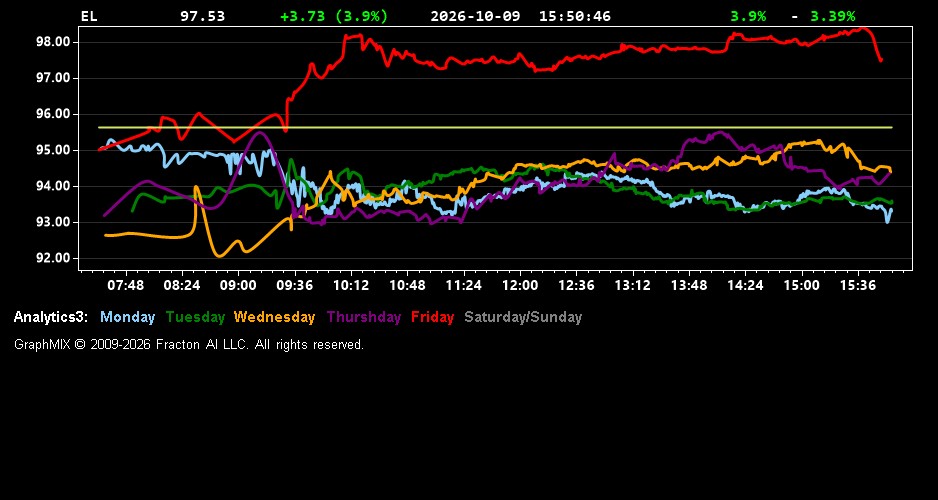Click the 14:24 time axis label

pyautogui.click(x=745, y=286)
